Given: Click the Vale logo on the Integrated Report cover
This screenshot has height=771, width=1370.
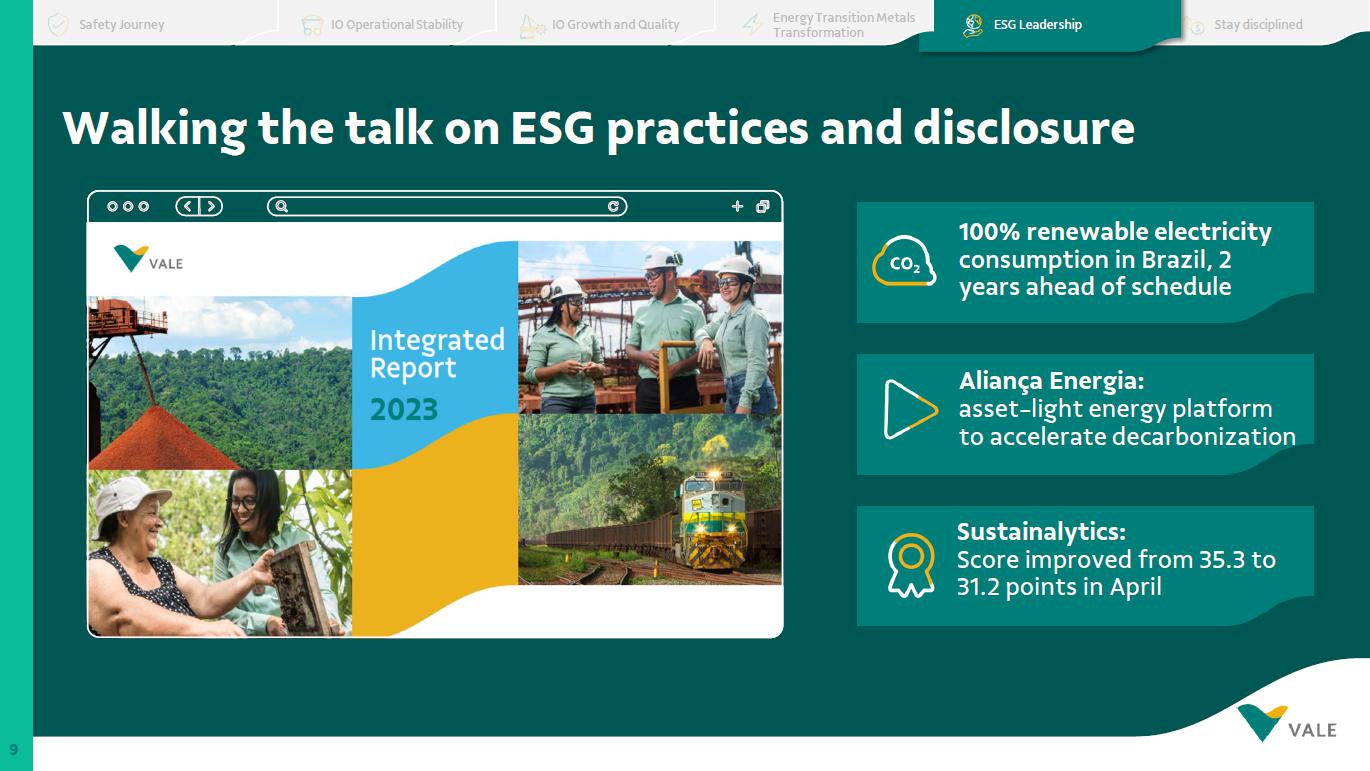Looking at the screenshot, I should point(148,259).
